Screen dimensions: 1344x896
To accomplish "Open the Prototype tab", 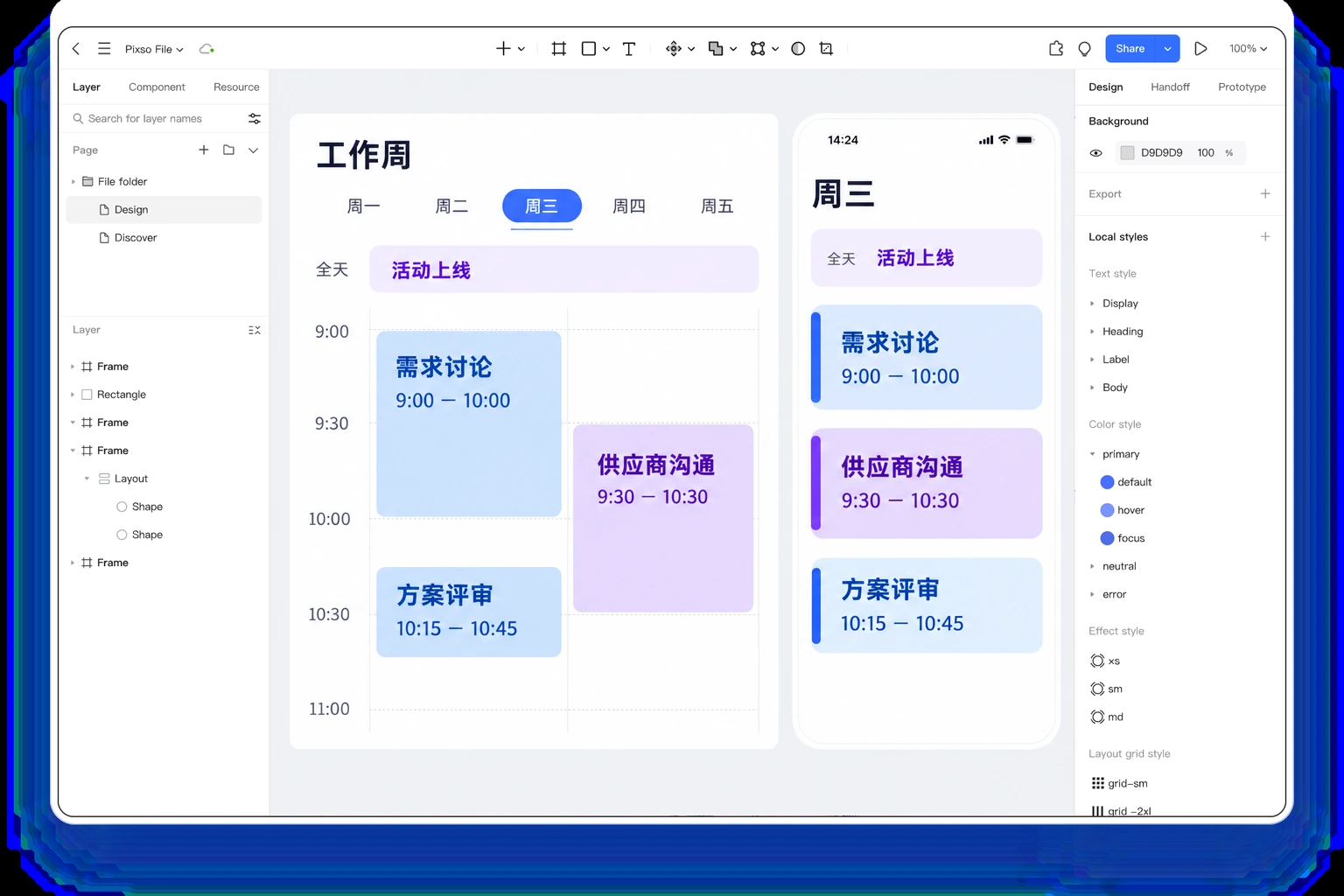I will click(x=1242, y=87).
